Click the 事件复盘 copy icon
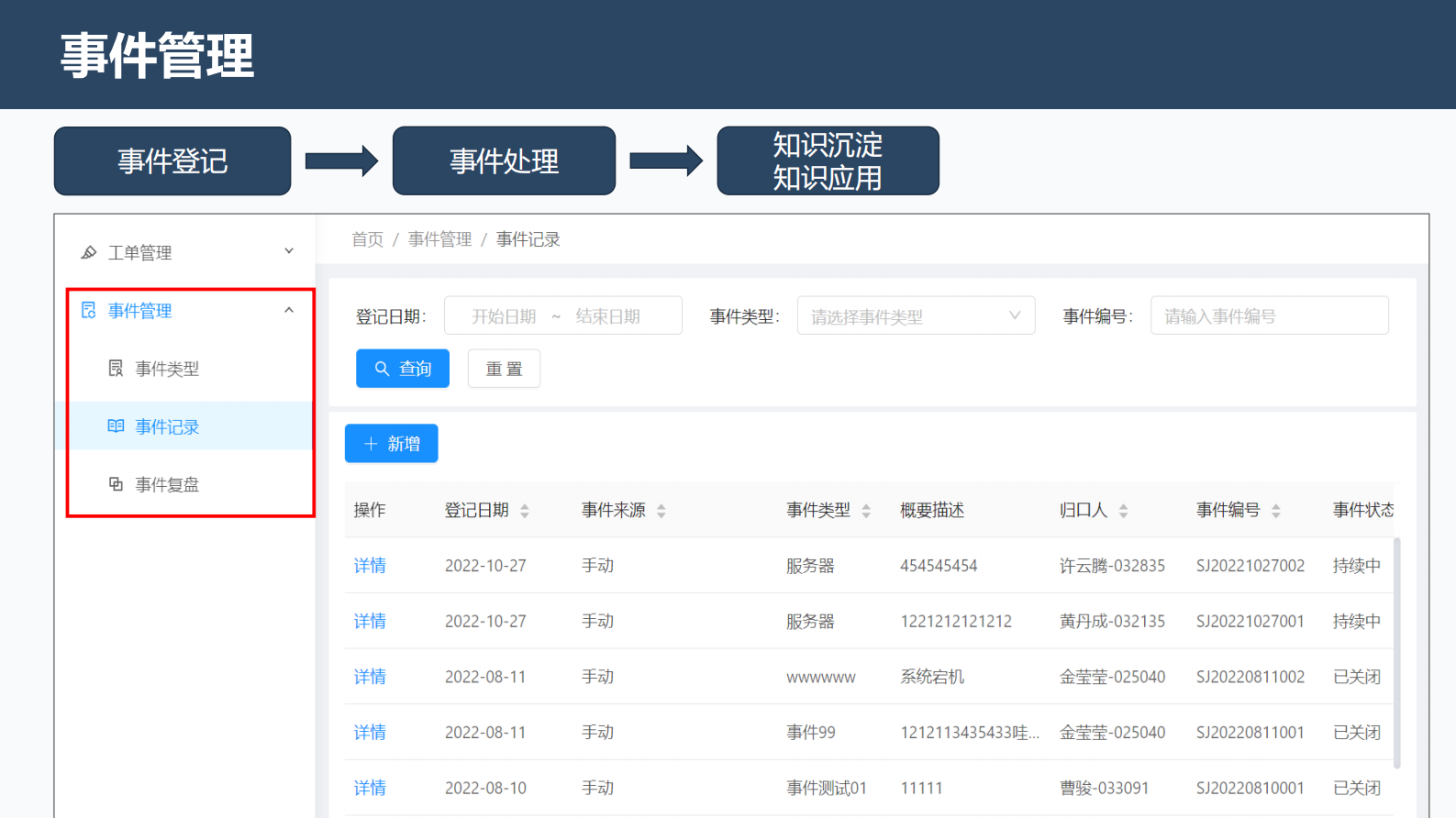Viewport: 1456px width, 818px height. [x=116, y=484]
